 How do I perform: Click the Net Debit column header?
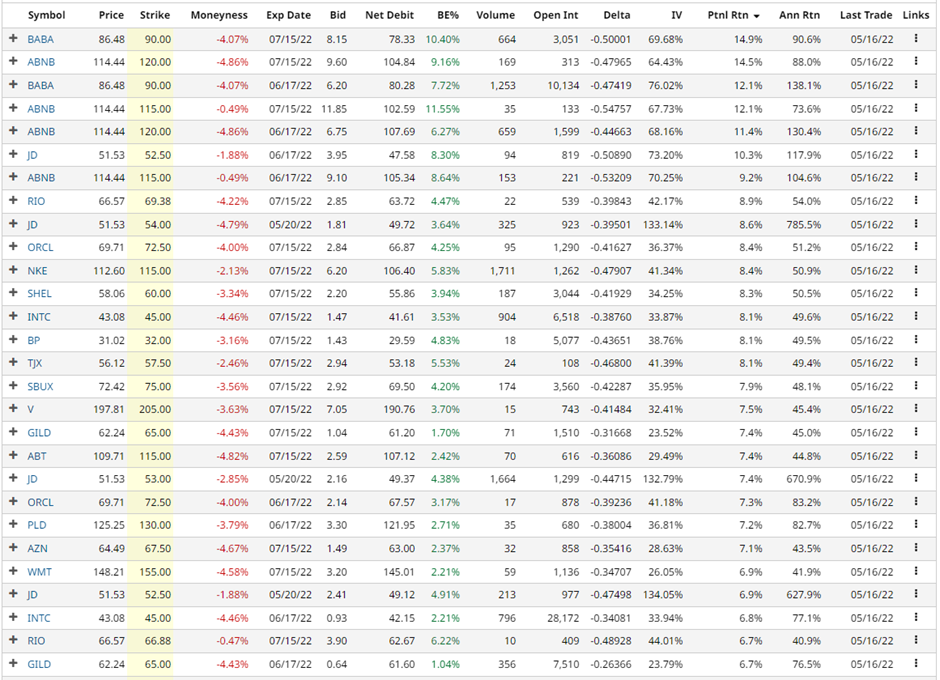tap(390, 15)
